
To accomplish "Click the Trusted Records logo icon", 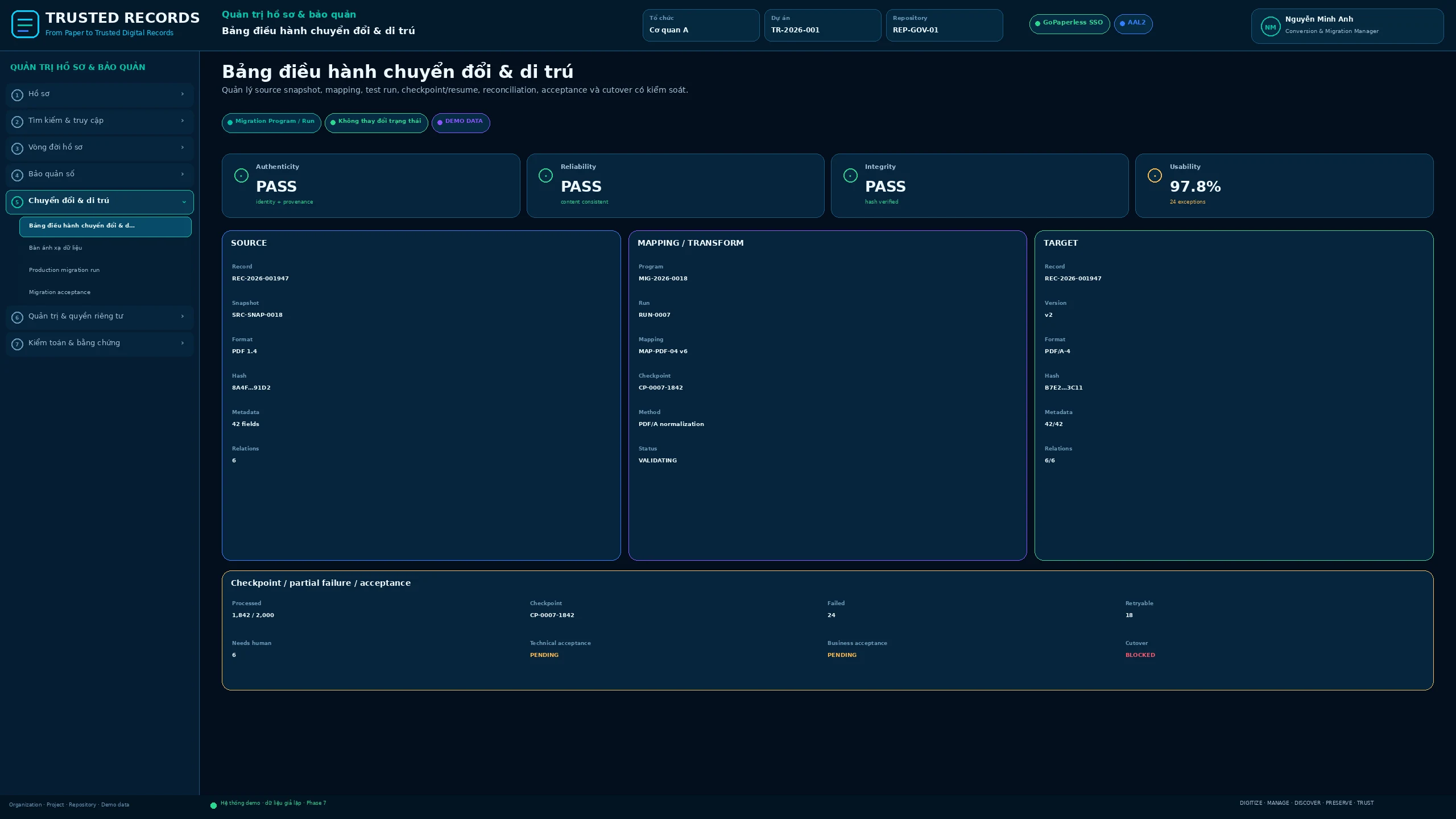I will 25,24.
